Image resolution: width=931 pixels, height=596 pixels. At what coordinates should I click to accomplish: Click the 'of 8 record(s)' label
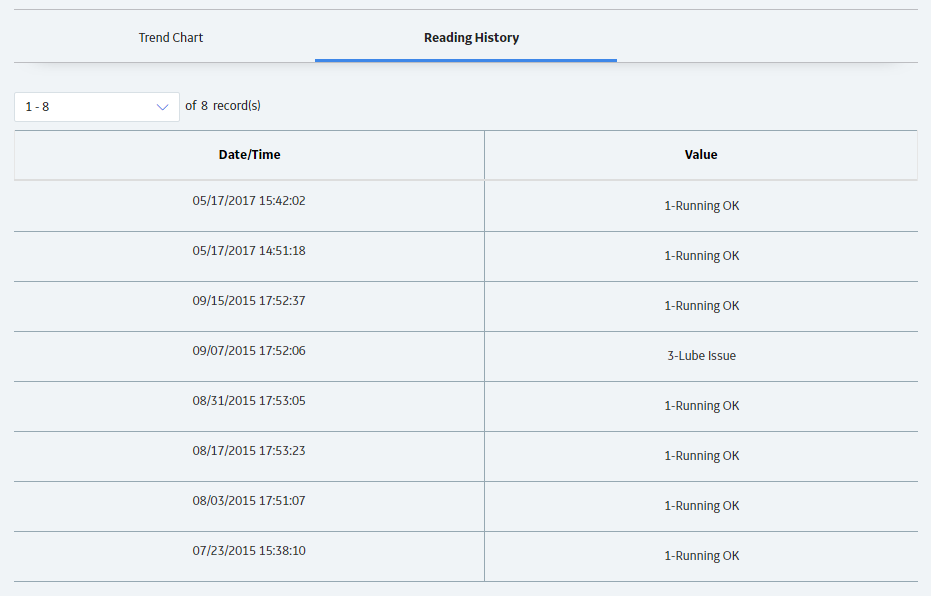[223, 106]
